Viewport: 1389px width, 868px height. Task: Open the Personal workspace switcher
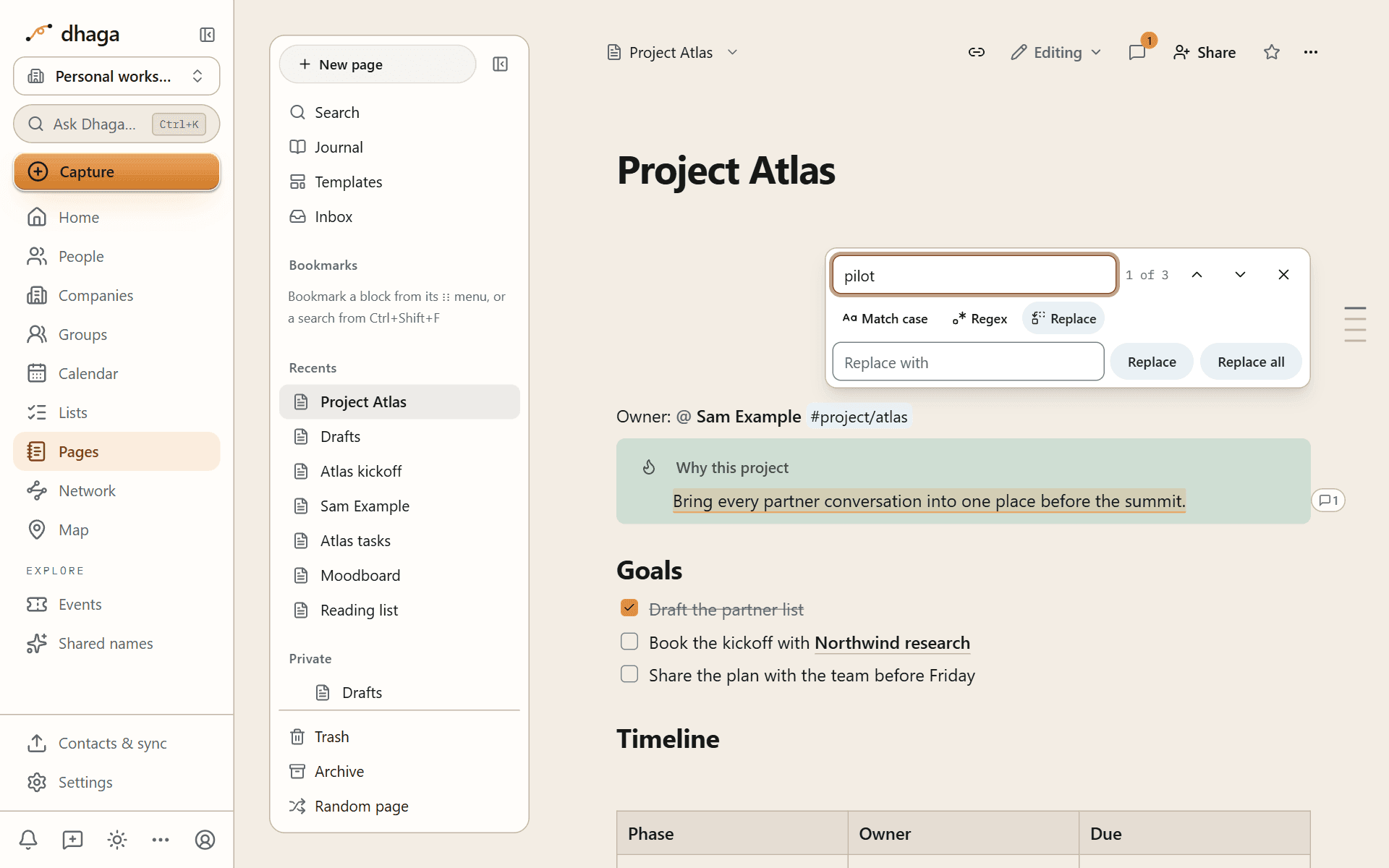[116, 76]
